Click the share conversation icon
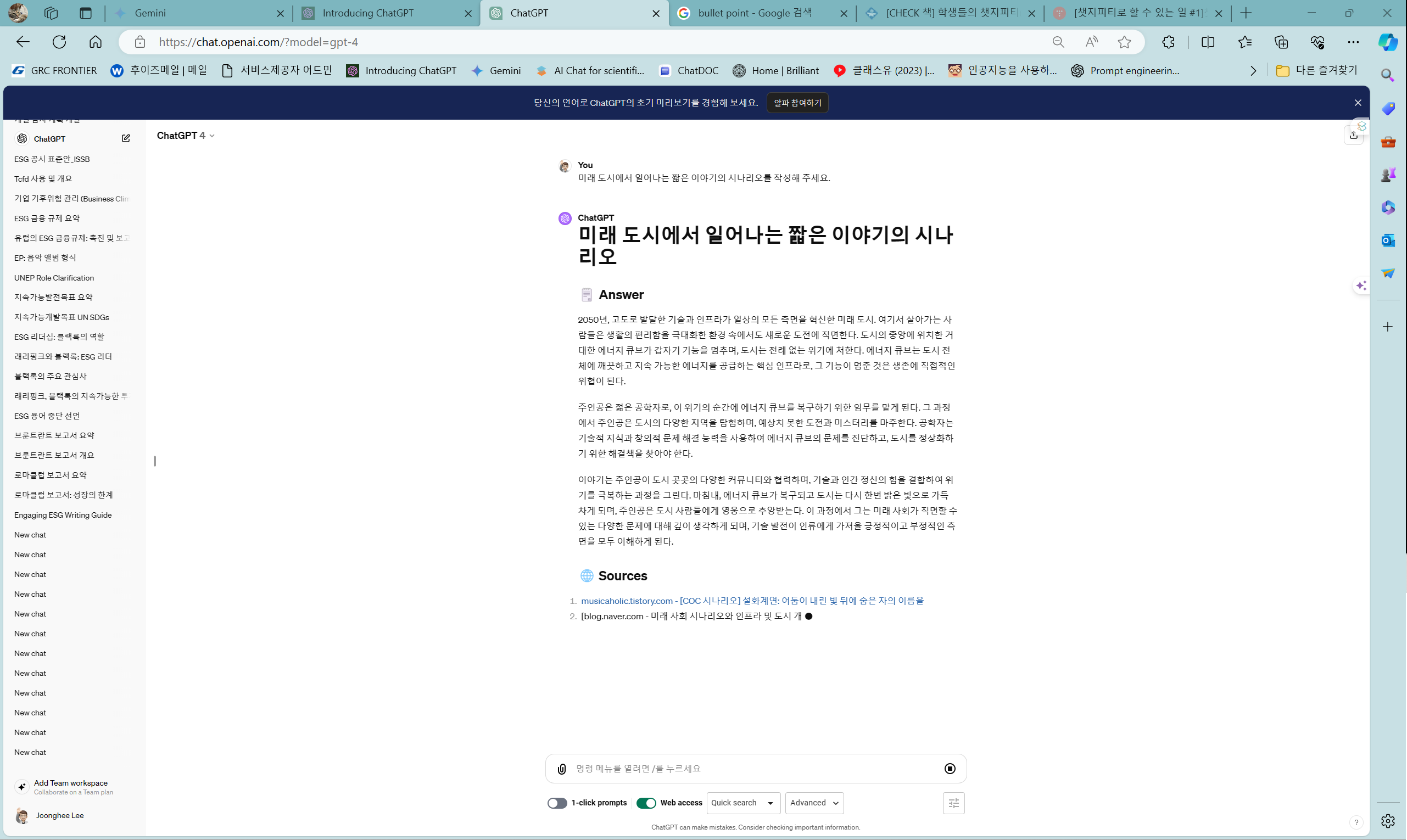 1353,135
